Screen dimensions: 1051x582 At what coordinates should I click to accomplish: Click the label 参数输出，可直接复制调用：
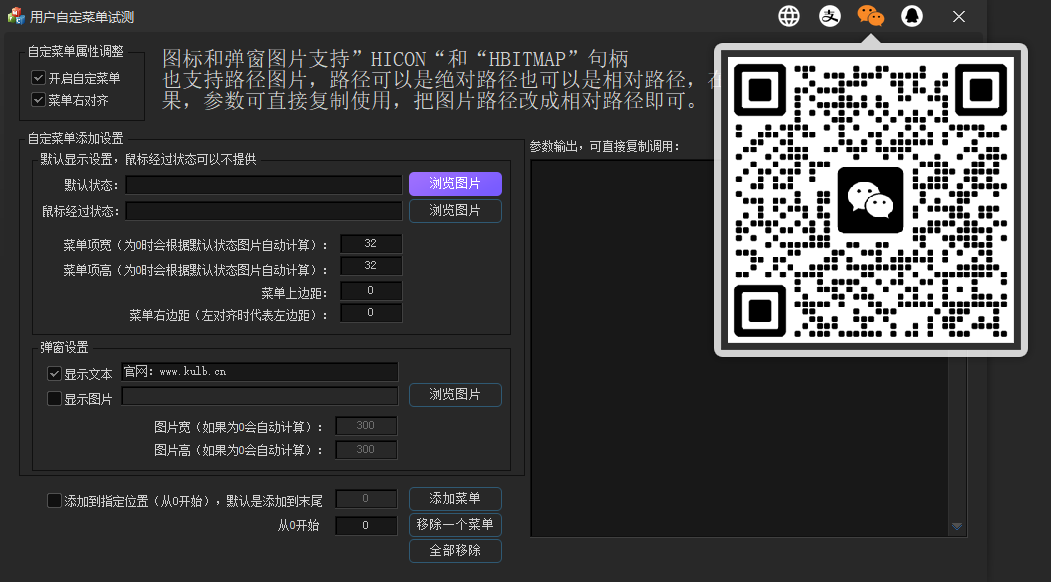click(x=605, y=146)
